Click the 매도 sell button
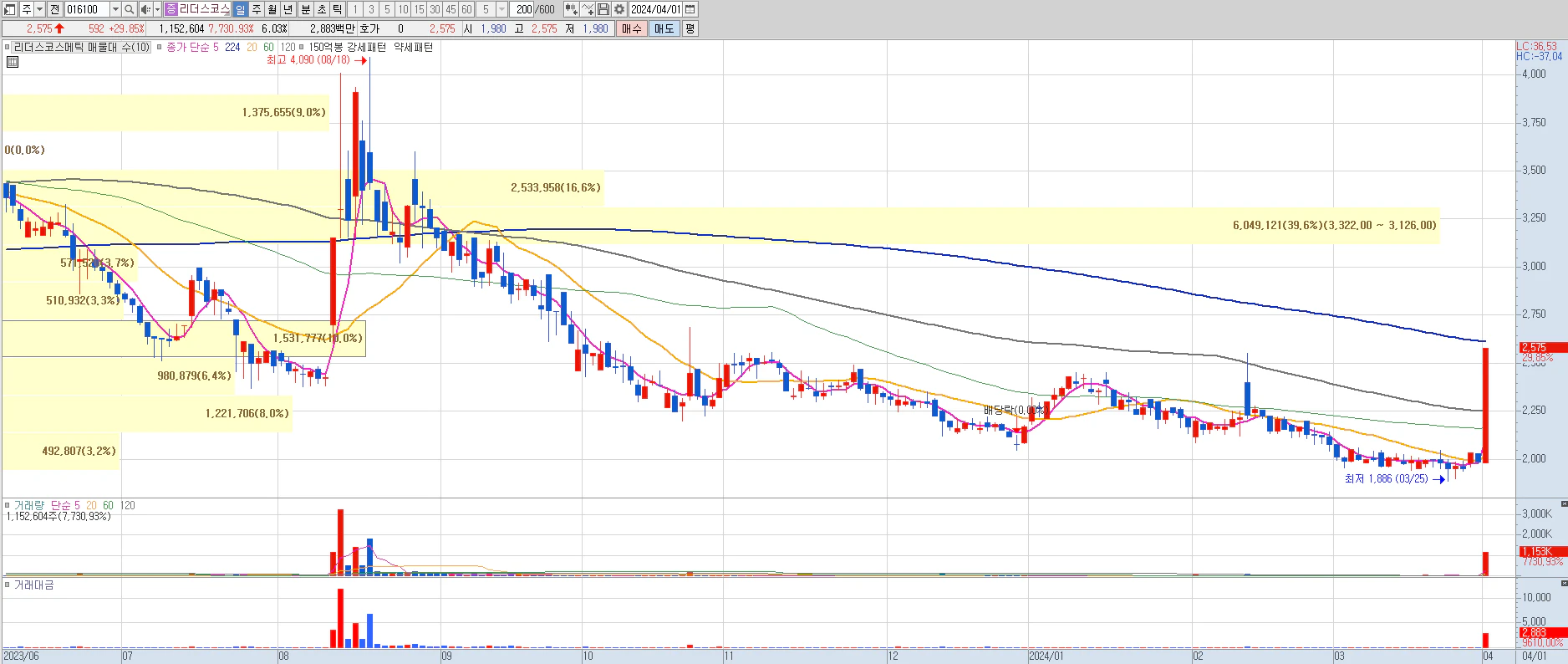Viewport: 1568px width, 664px height. coord(664,28)
